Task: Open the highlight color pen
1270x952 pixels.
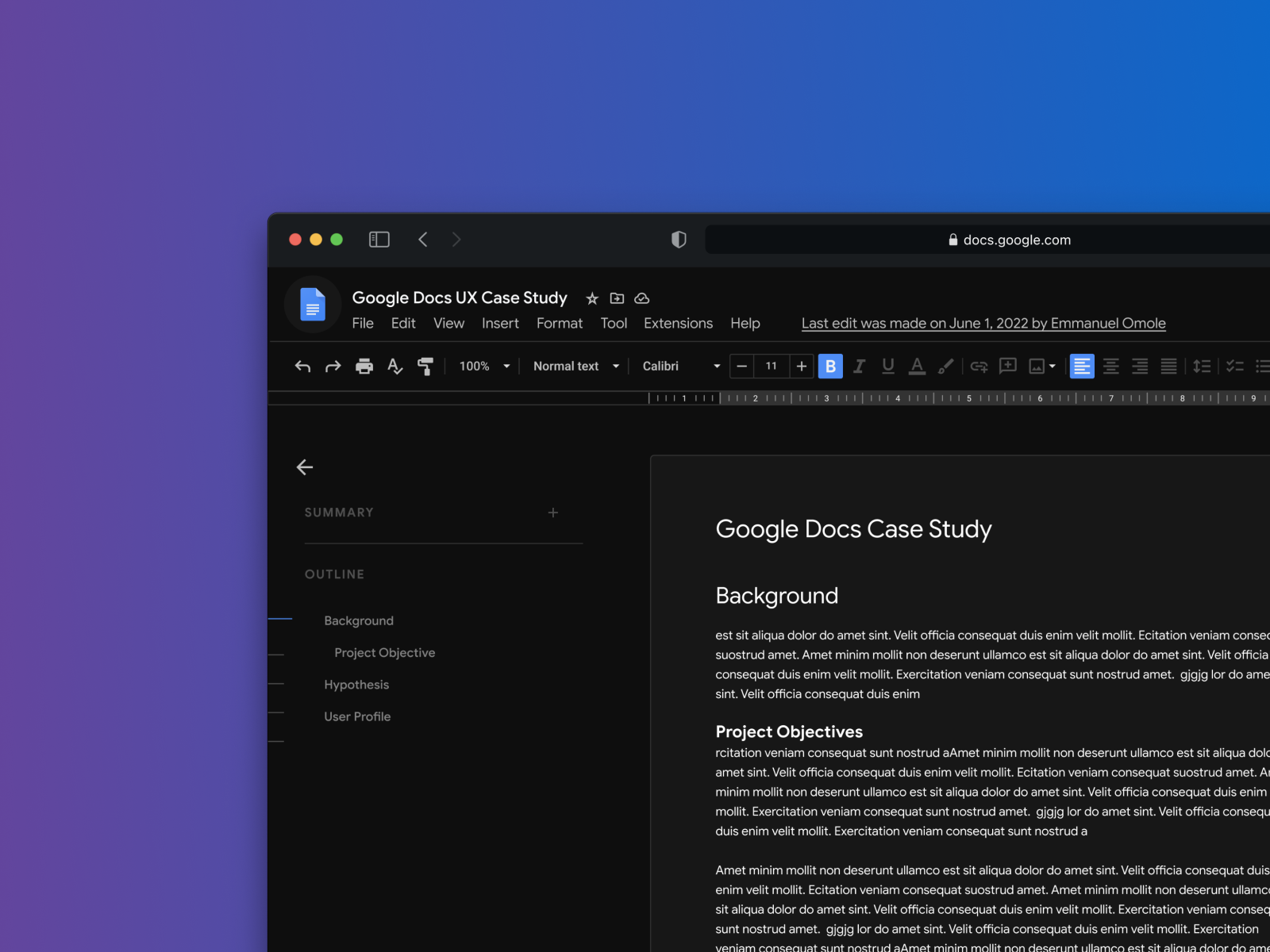Action: click(x=946, y=366)
